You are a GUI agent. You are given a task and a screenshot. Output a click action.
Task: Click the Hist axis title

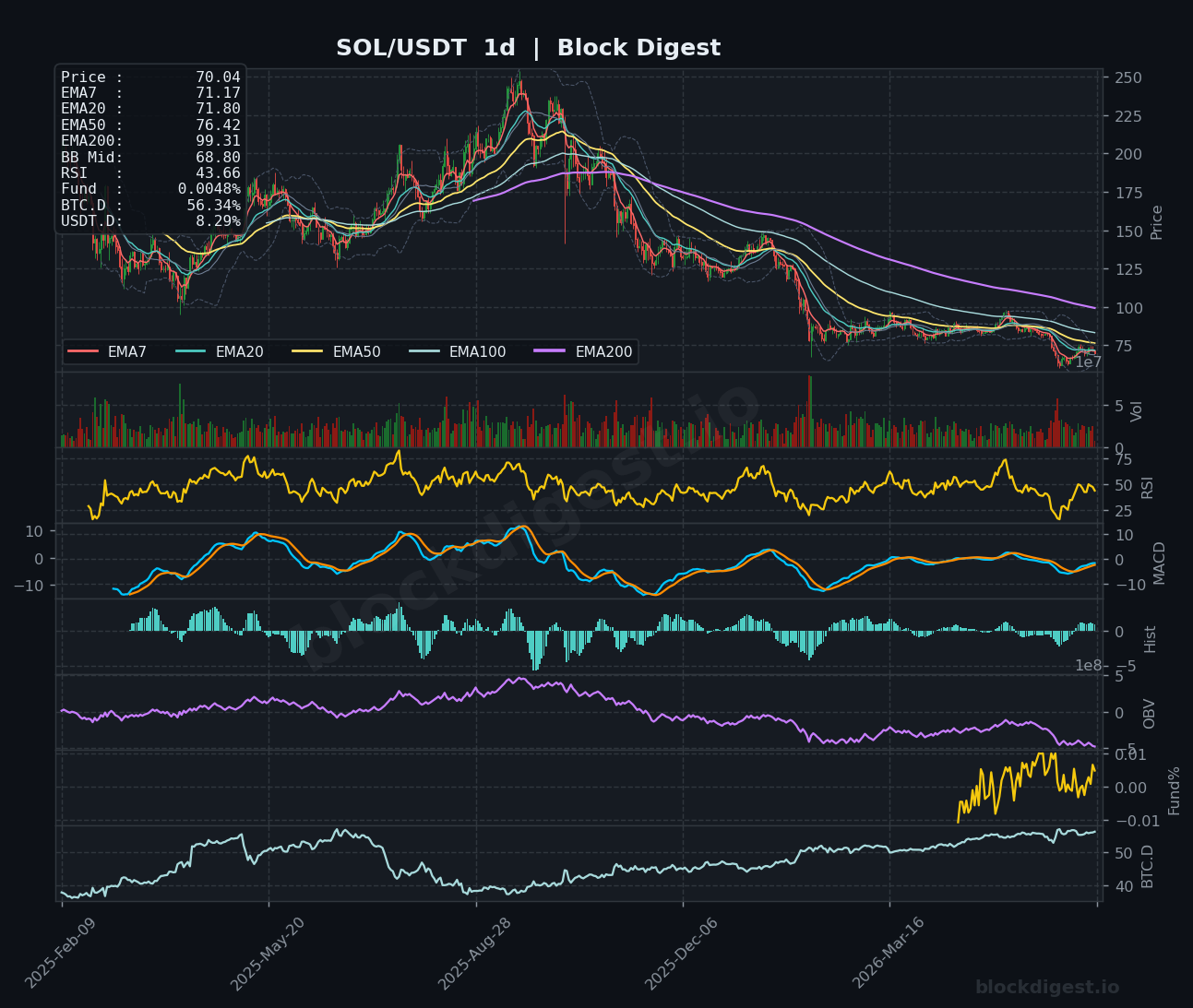(x=1150, y=638)
